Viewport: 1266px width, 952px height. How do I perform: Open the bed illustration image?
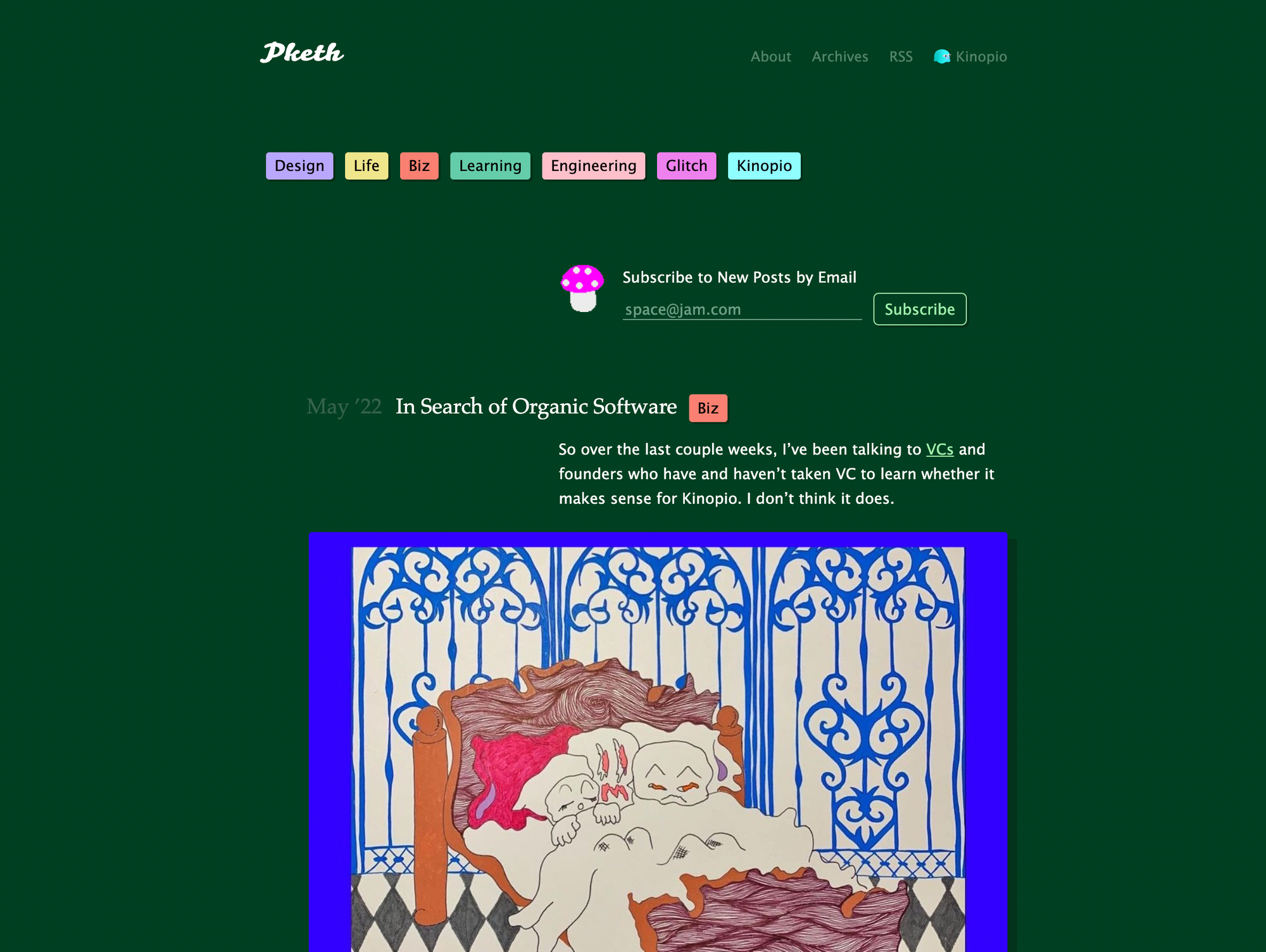658,742
